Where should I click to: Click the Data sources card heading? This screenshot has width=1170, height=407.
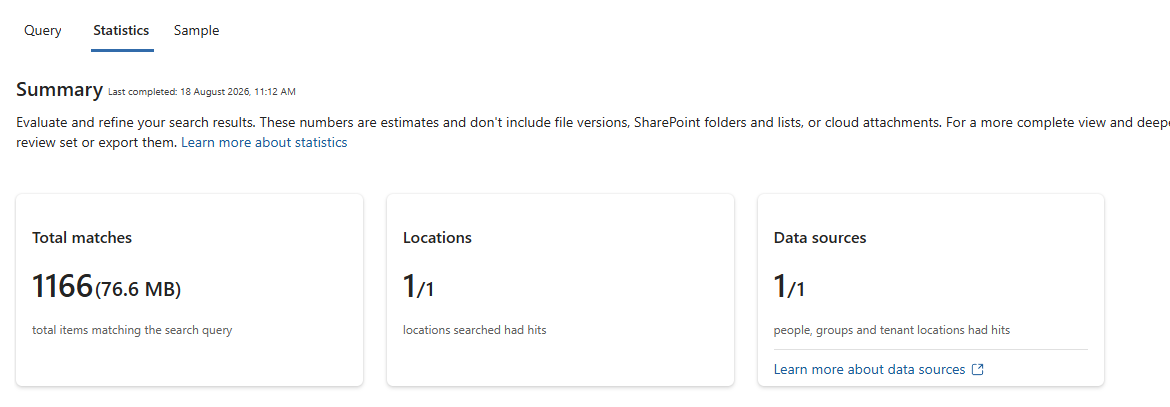point(820,237)
